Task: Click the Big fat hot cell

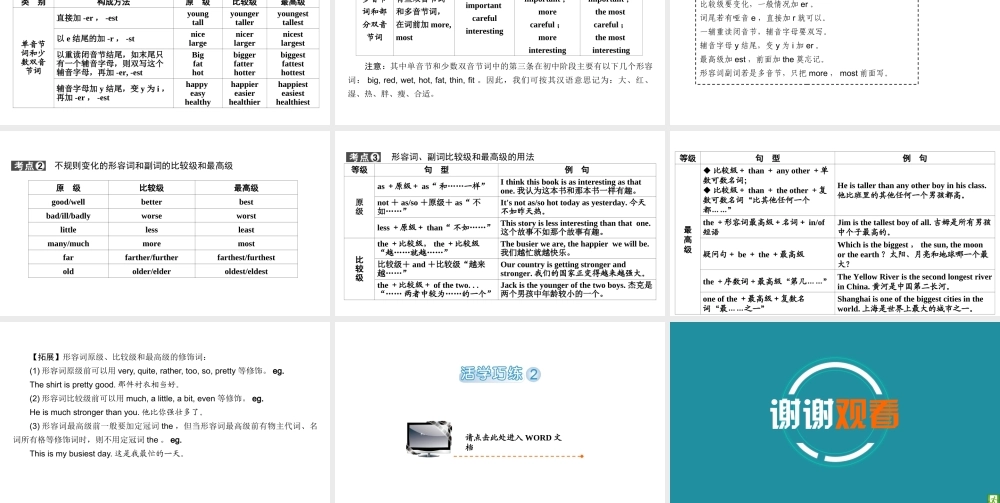Action: [198, 64]
